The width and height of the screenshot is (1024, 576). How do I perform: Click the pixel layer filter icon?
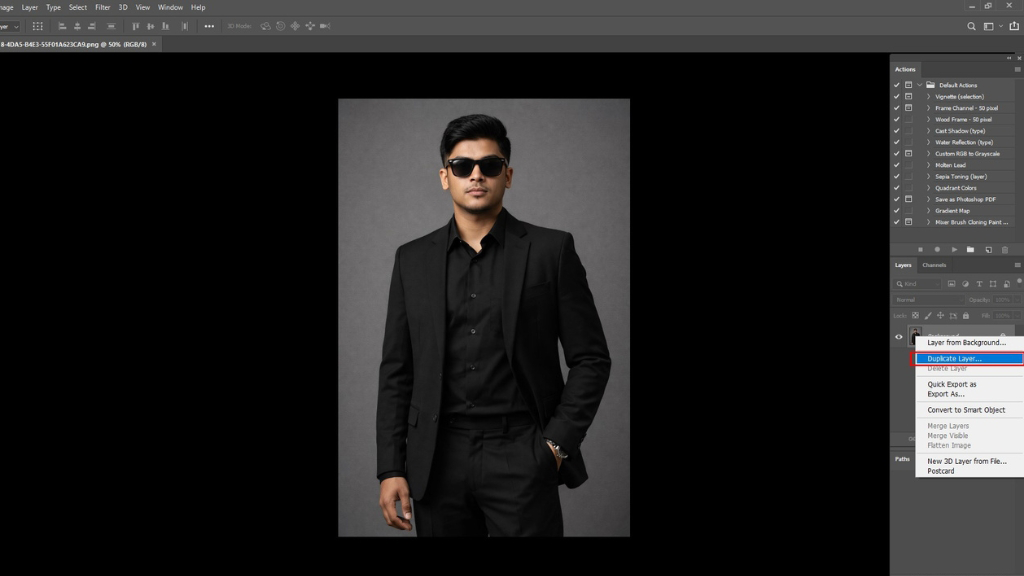tap(952, 284)
